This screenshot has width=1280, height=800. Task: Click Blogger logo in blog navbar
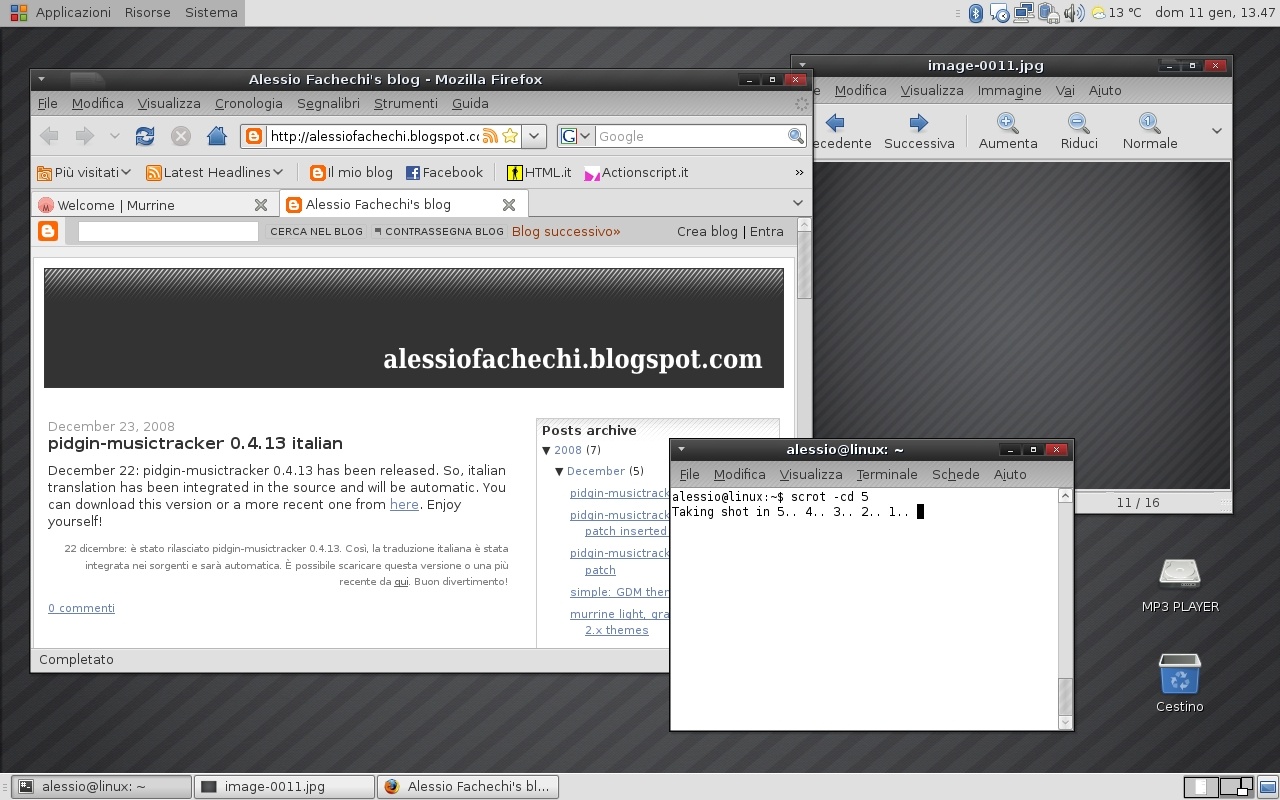pos(48,231)
